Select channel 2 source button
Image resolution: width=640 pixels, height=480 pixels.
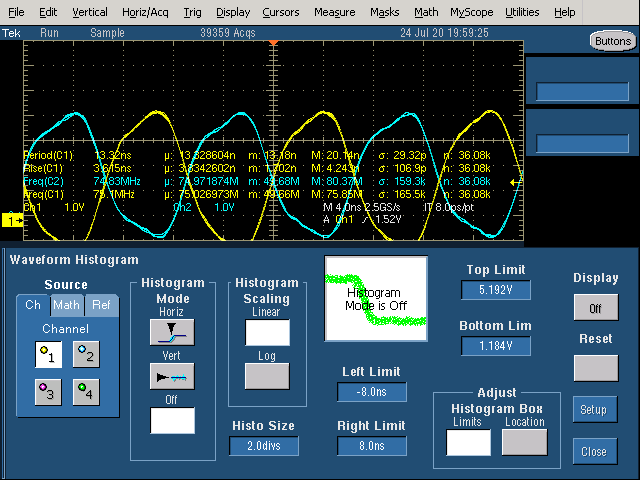coord(86,352)
